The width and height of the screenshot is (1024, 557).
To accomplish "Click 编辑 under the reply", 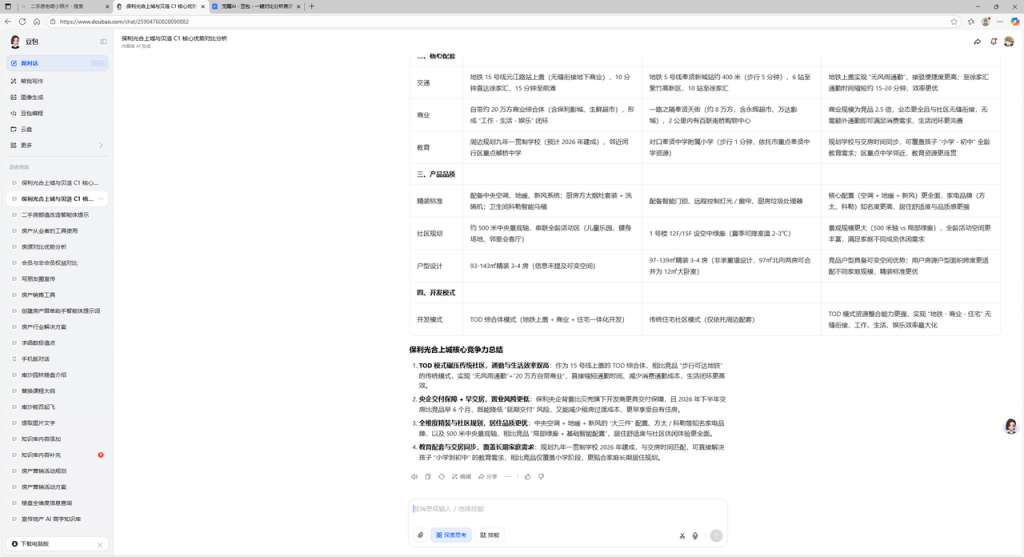I will (x=461, y=477).
